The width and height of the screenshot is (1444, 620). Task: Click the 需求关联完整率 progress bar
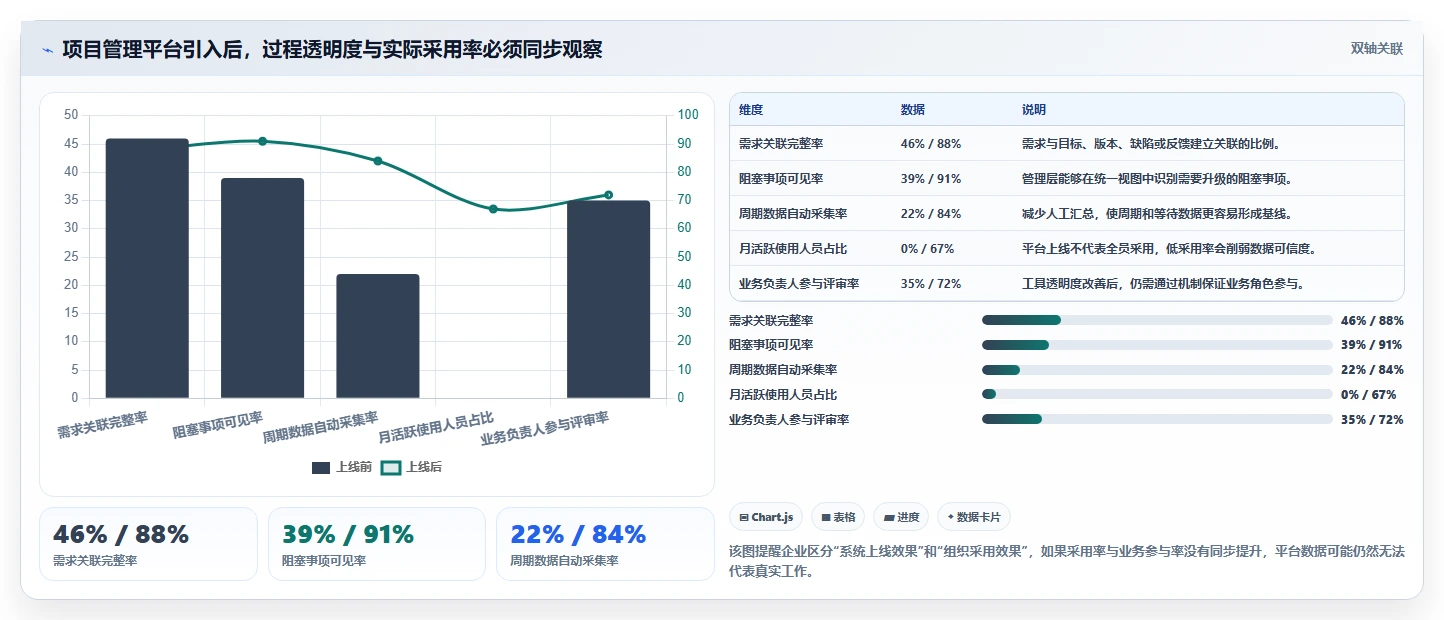1157,320
